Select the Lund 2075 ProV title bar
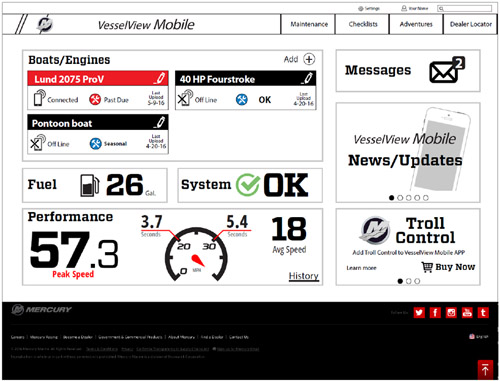This screenshot has width=500, height=381. 98,79
